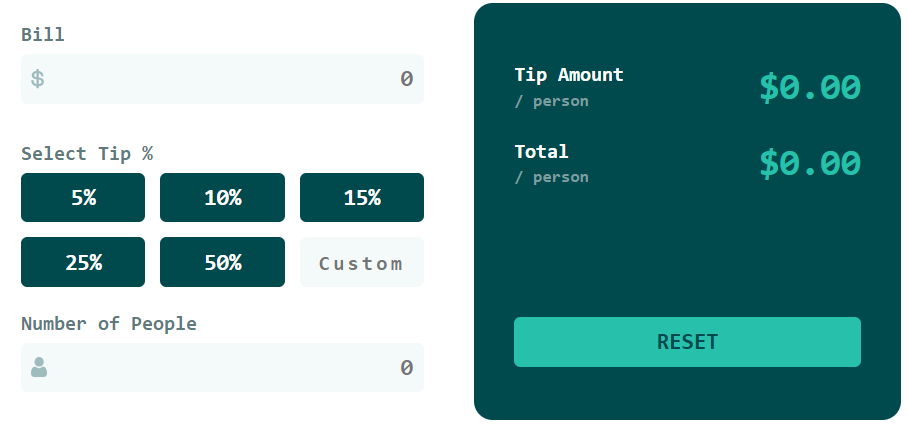Click the person icon in people field
This screenshot has height=440, width=908.
pyautogui.click(x=39, y=367)
